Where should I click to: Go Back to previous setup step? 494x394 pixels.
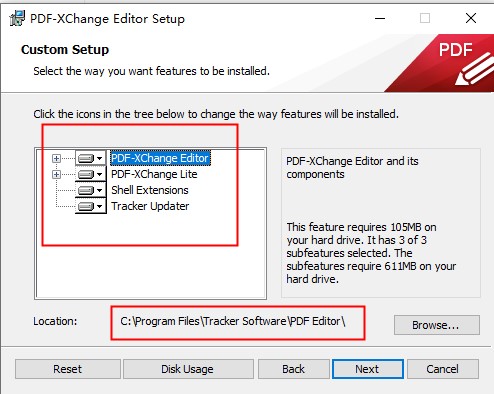coord(293,369)
